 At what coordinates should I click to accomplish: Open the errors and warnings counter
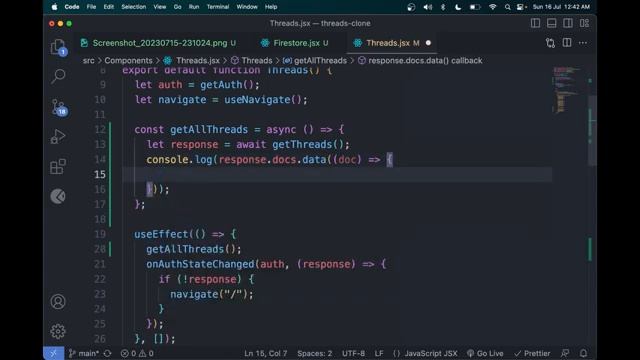coord(137,353)
